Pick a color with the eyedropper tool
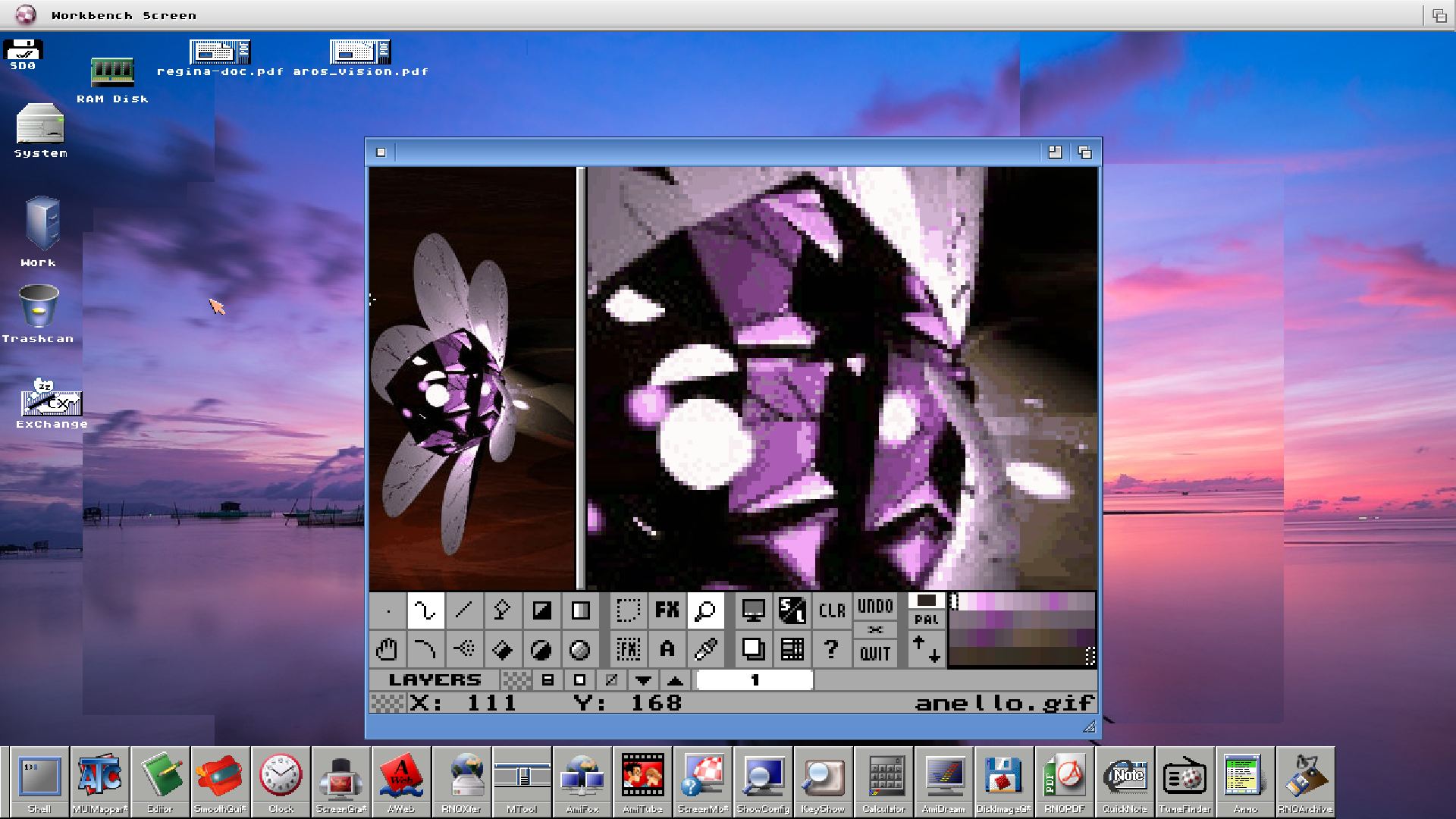Image resolution: width=1456 pixels, height=819 pixels. click(705, 649)
